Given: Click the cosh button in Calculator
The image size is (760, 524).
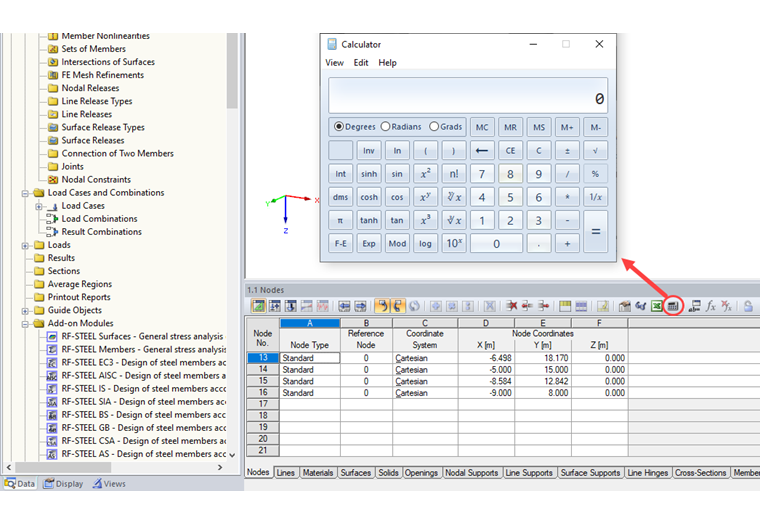Looking at the screenshot, I should click(x=369, y=197).
